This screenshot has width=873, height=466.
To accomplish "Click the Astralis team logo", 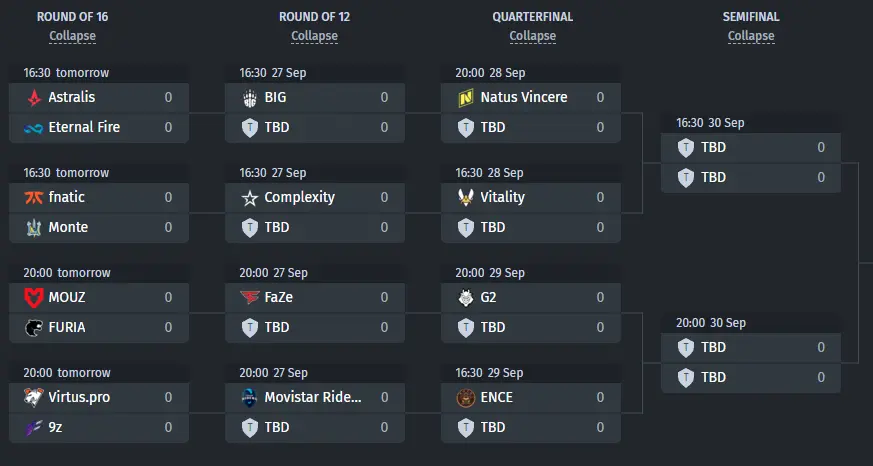I will pyautogui.click(x=34, y=98).
